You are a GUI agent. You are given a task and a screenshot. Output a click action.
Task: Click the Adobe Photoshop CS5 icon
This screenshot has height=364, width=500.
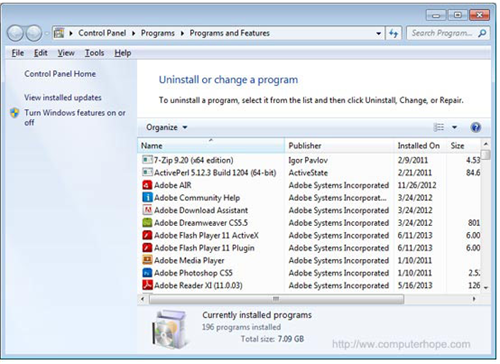click(x=147, y=273)
